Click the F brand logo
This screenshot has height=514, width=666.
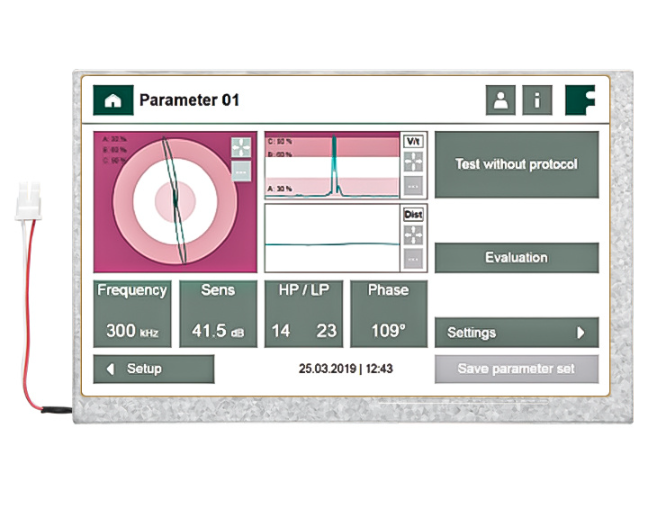click(581, 100)
